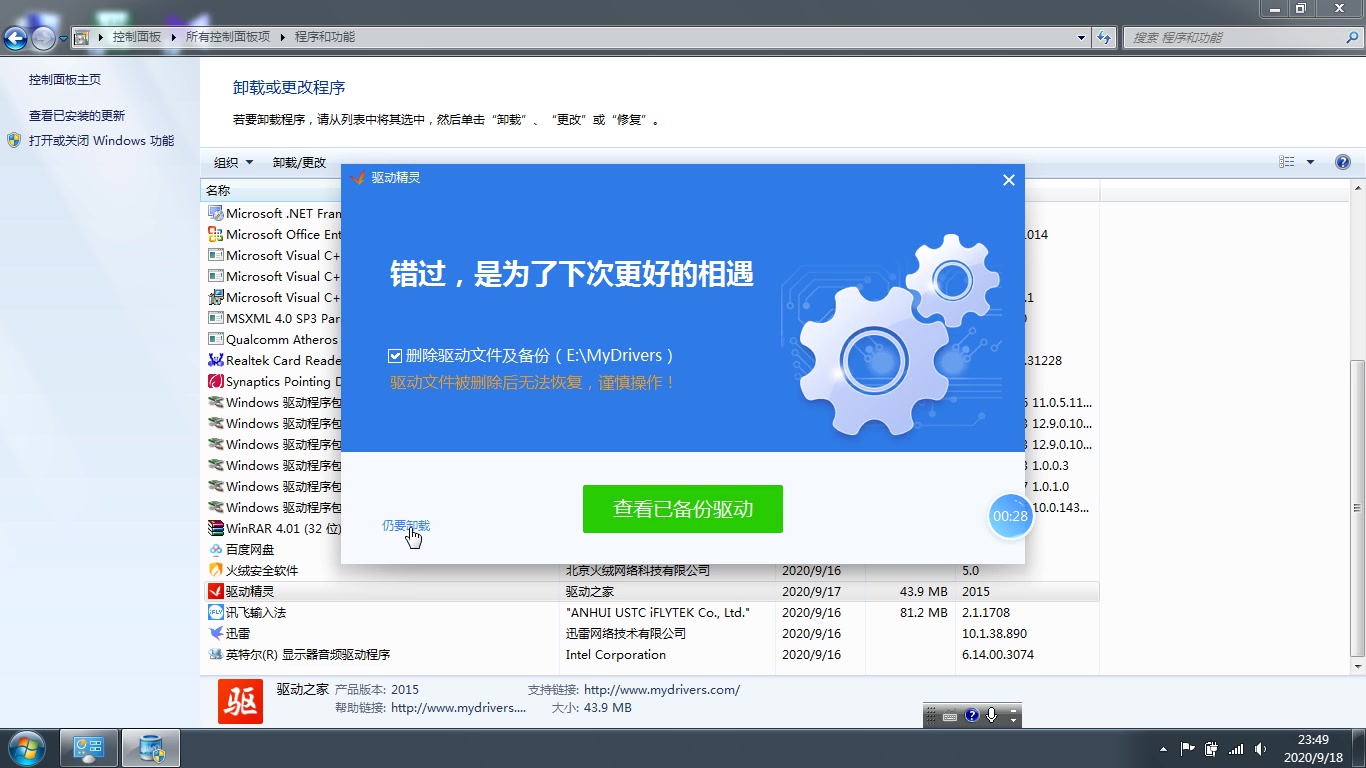Click 程序和功能 in the breadcrumb
The image size is (1366, 768).
325,37
